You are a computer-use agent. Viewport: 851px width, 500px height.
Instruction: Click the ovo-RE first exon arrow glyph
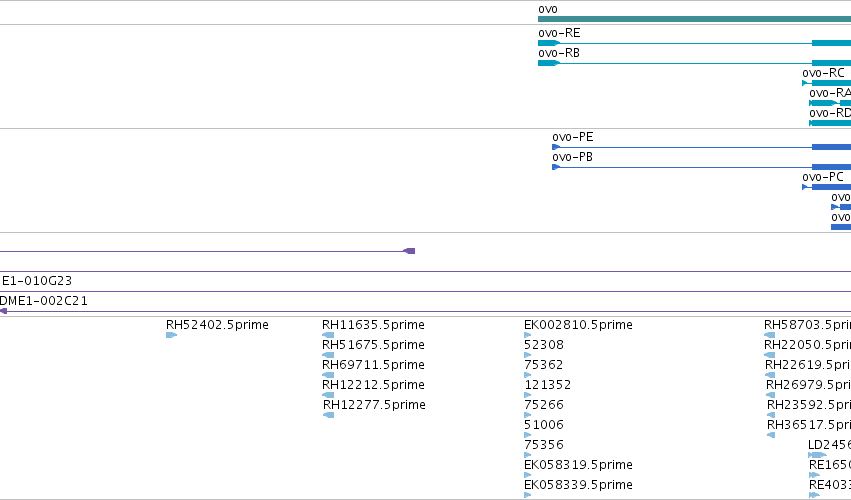549,43
